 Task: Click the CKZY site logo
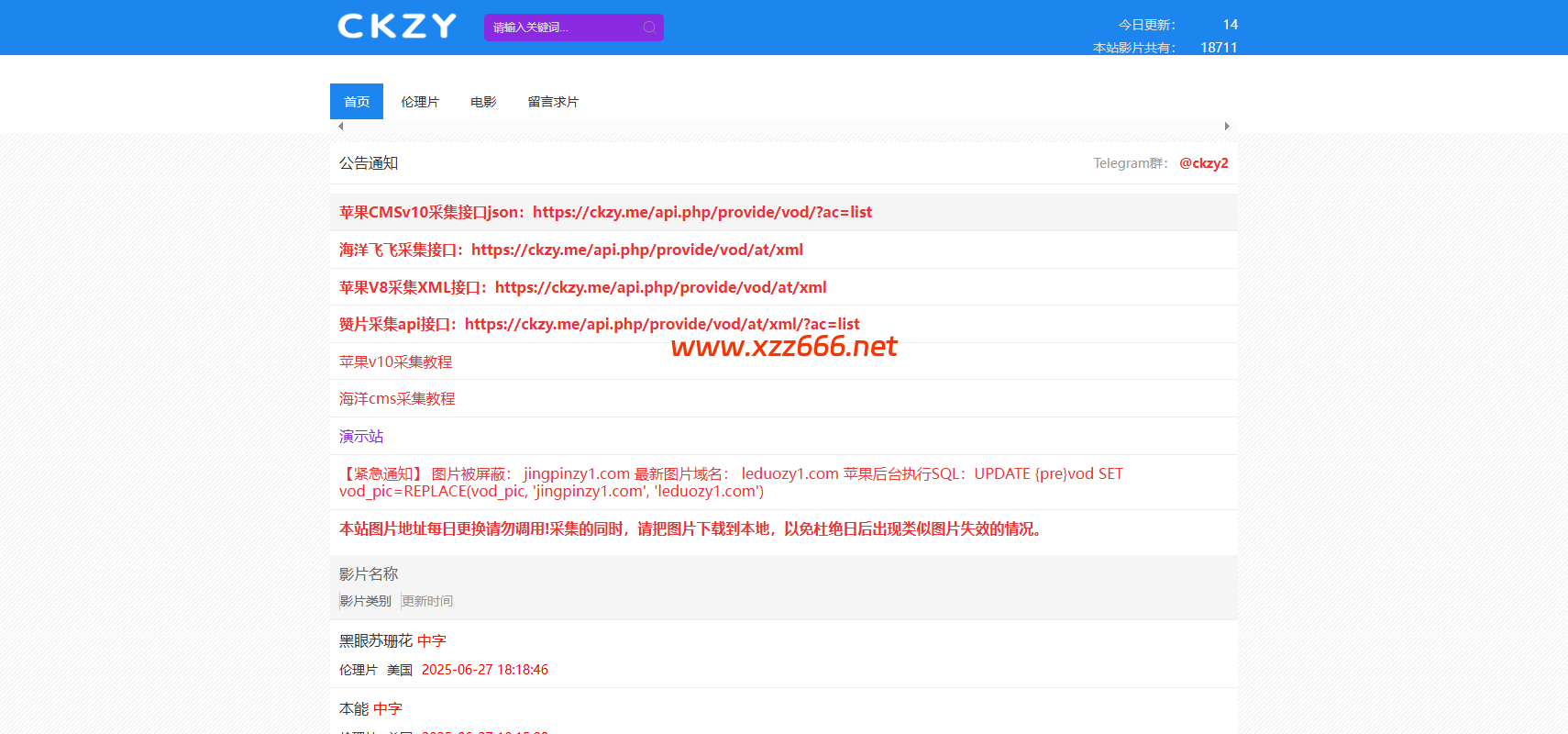coord(397,26)
